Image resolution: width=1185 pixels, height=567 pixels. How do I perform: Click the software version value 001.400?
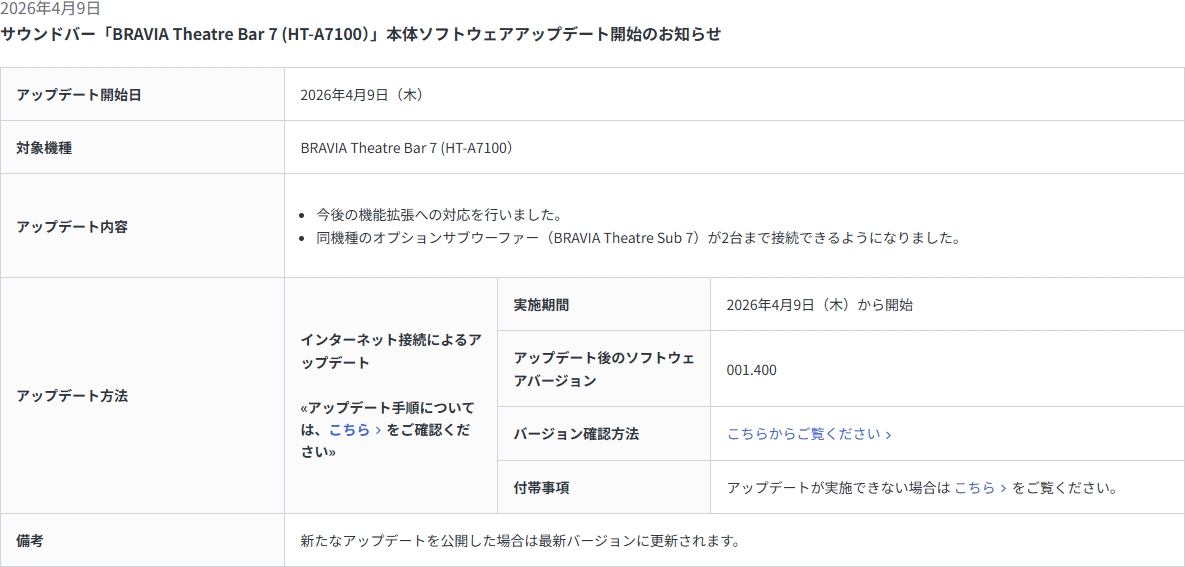[751, 370]
